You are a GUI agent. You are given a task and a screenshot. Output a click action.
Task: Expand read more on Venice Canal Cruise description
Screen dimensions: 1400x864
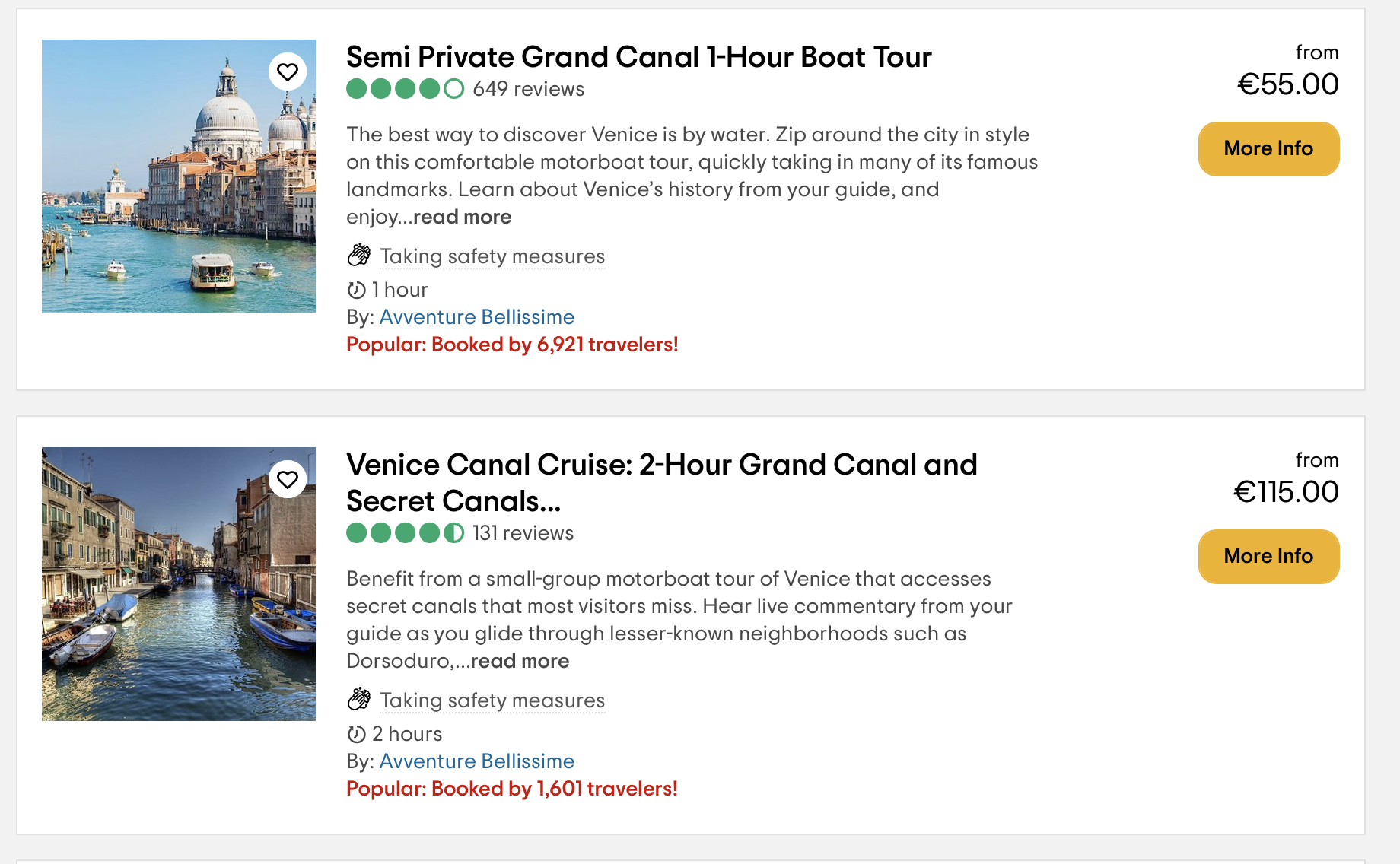coord(520,661)
